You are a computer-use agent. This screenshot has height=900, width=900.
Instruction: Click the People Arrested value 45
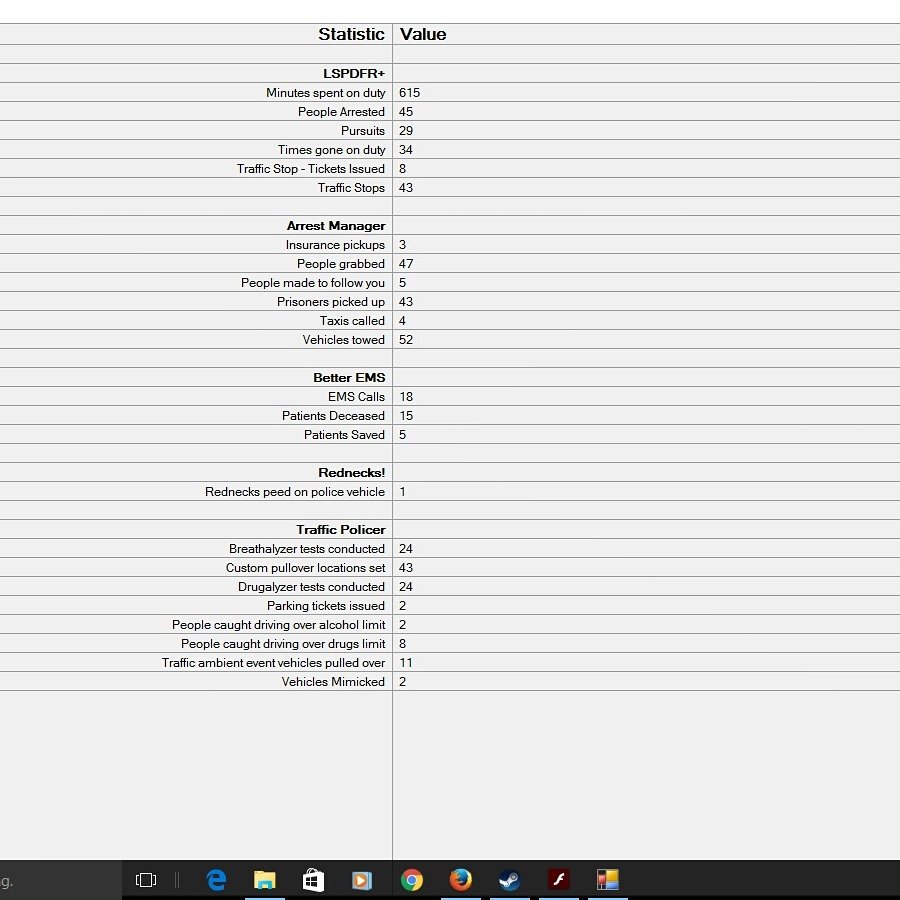tap(406, 112)
